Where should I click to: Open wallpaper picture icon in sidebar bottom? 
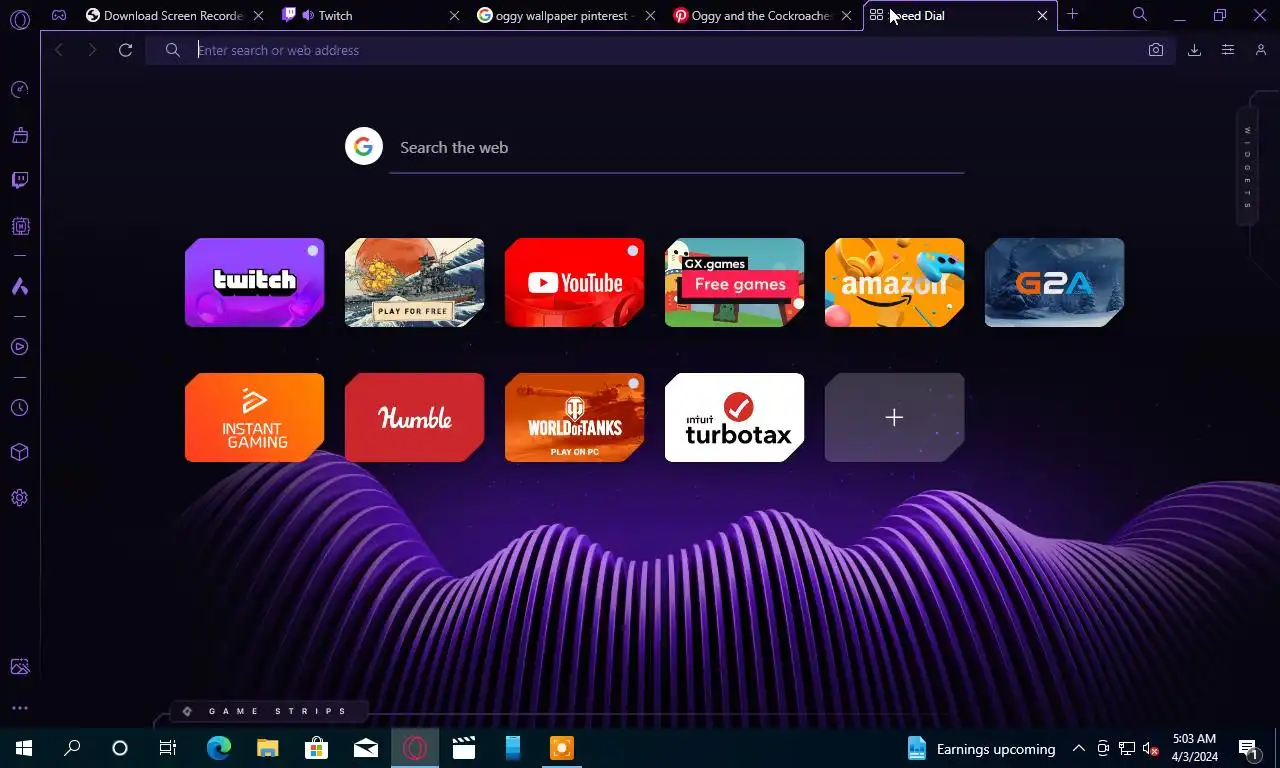pos(19,667)
